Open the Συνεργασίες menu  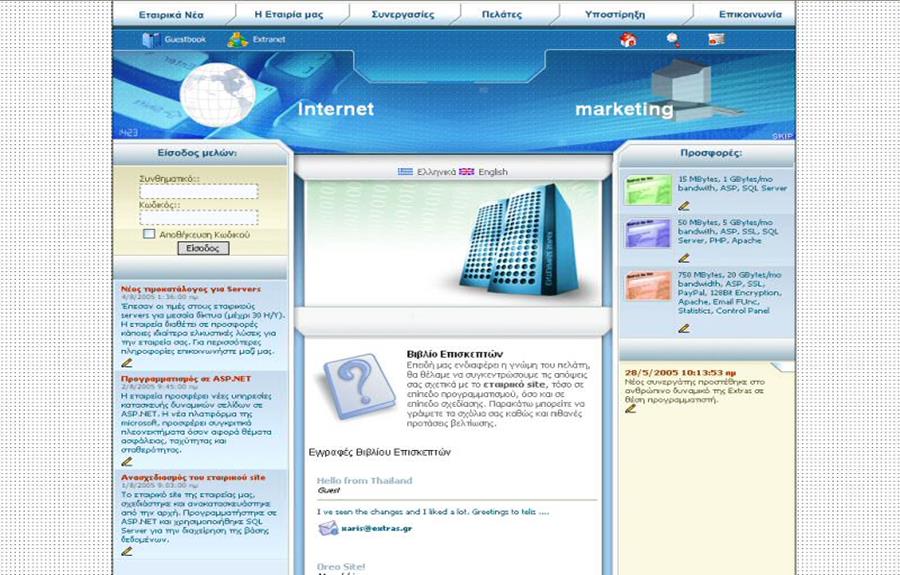tap(403, 15)
